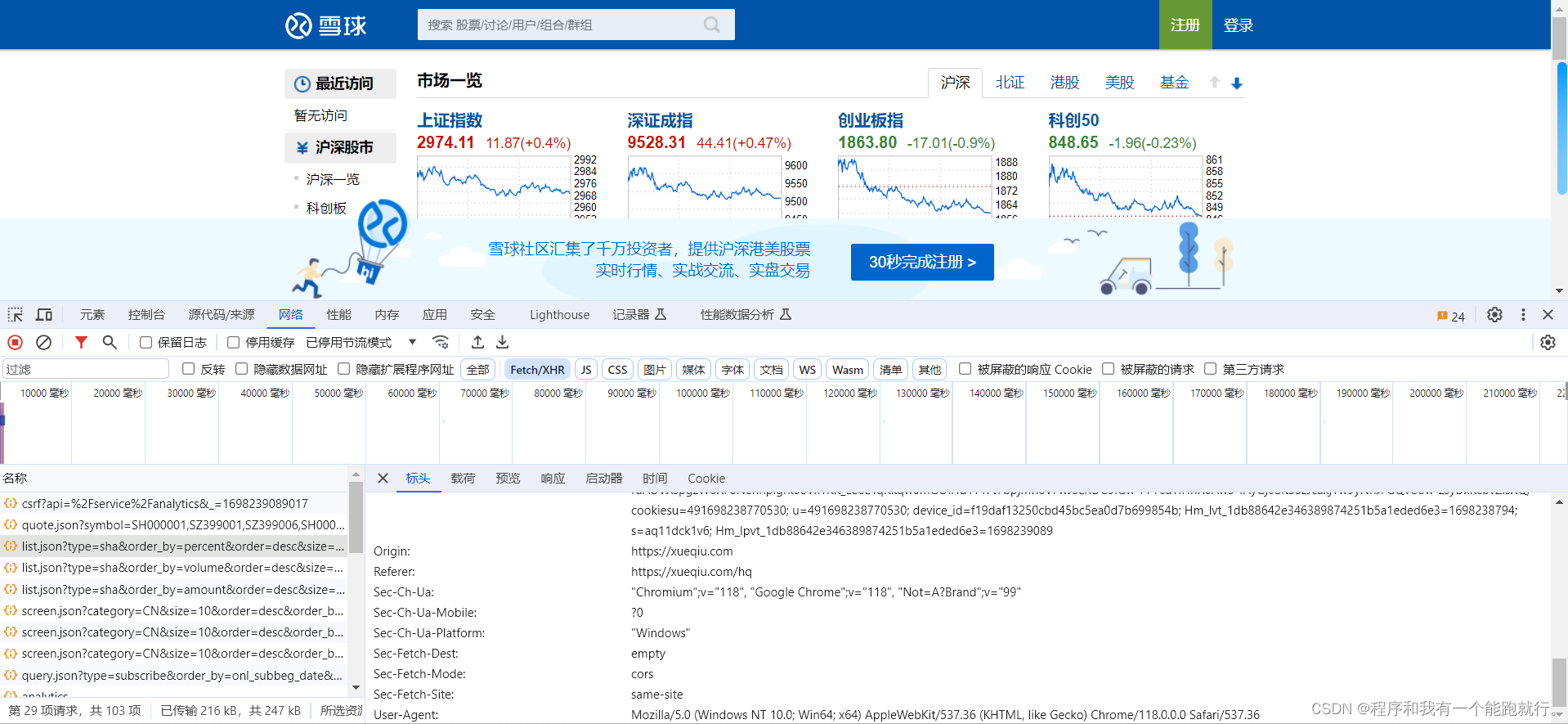The width and height of the screenshot is (1568, 724).
Task: Click the search magnifier icon in site header
Action: pyautogui.click(x=712, y=25)
